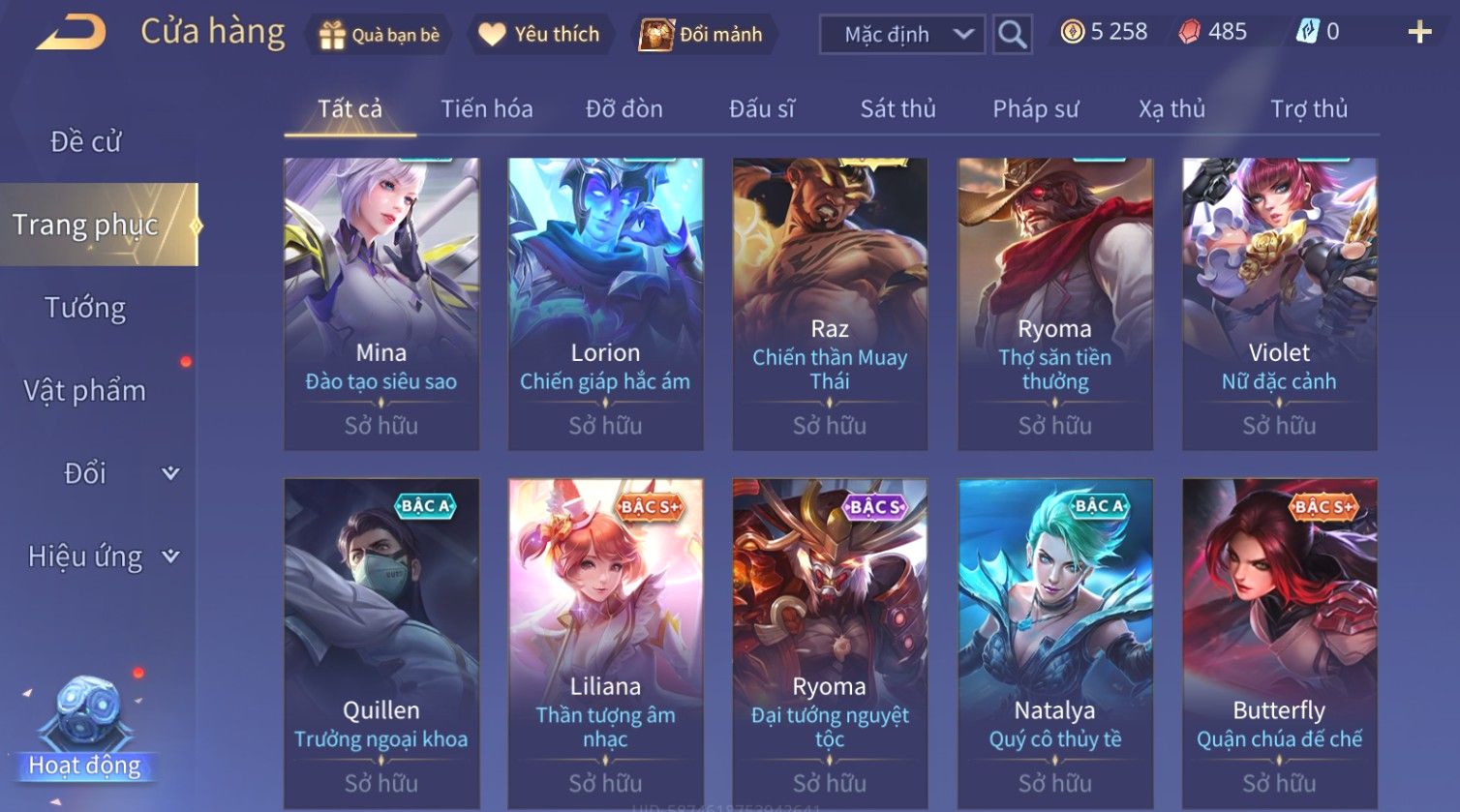Open Liliana Thần tượng âm nhạc skin
This screenshot has width=1460, height=812.
(x=605, y=645)
